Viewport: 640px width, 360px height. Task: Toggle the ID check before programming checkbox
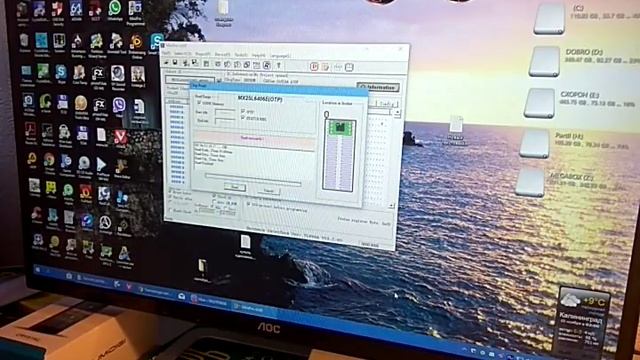pyautogui.click(x=249, y=204)
